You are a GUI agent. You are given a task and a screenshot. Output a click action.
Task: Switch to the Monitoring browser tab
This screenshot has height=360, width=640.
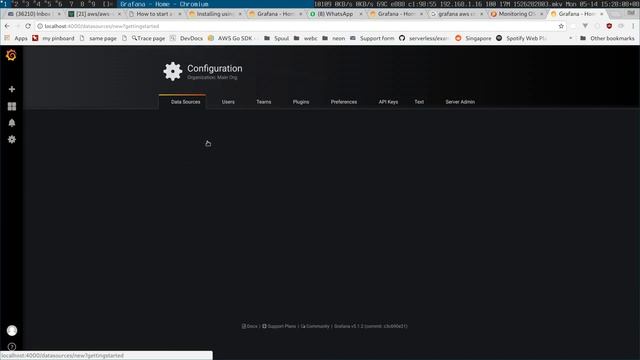517,14
